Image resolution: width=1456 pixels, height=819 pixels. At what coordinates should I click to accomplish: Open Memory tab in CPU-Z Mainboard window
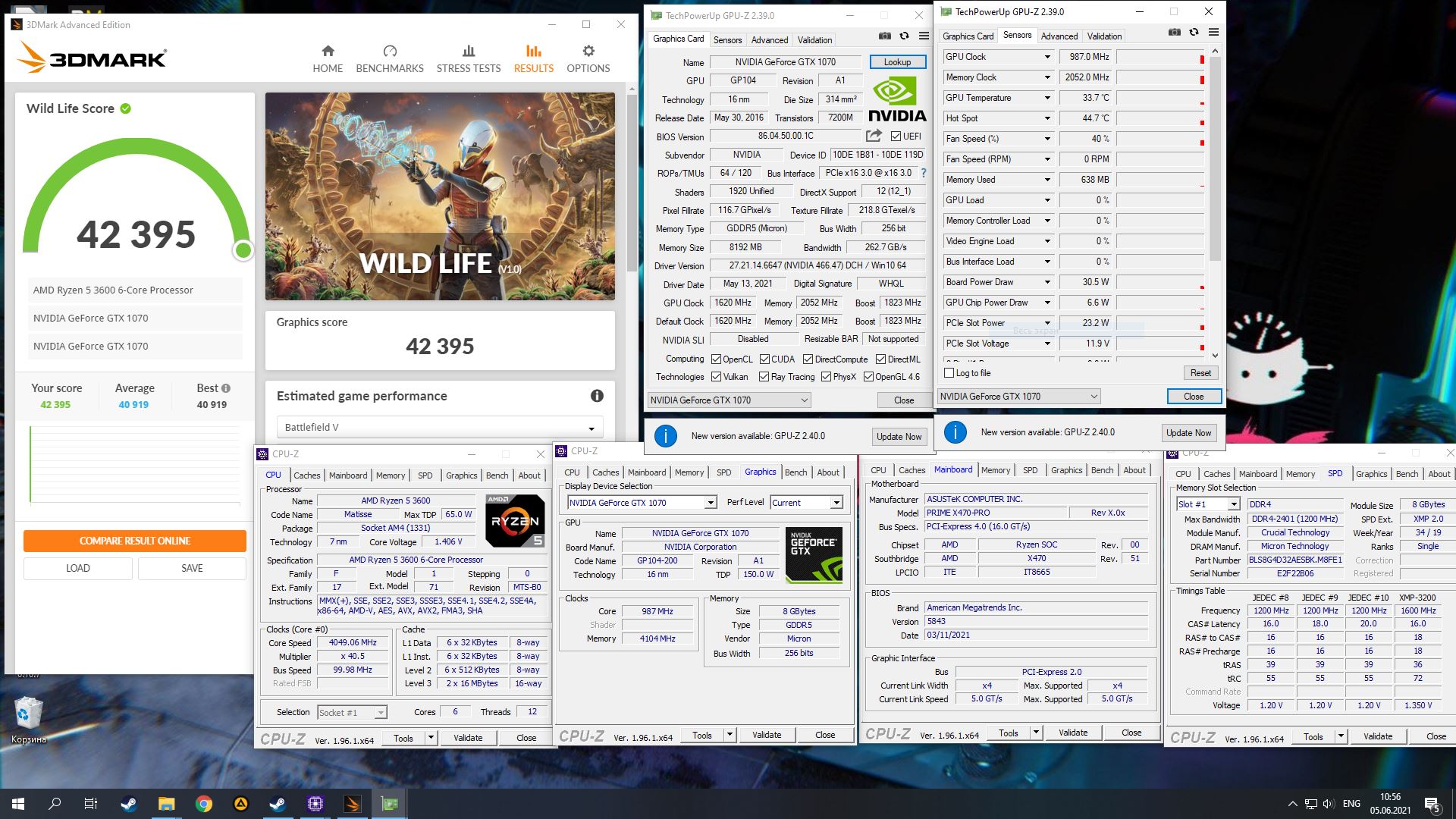996,470
